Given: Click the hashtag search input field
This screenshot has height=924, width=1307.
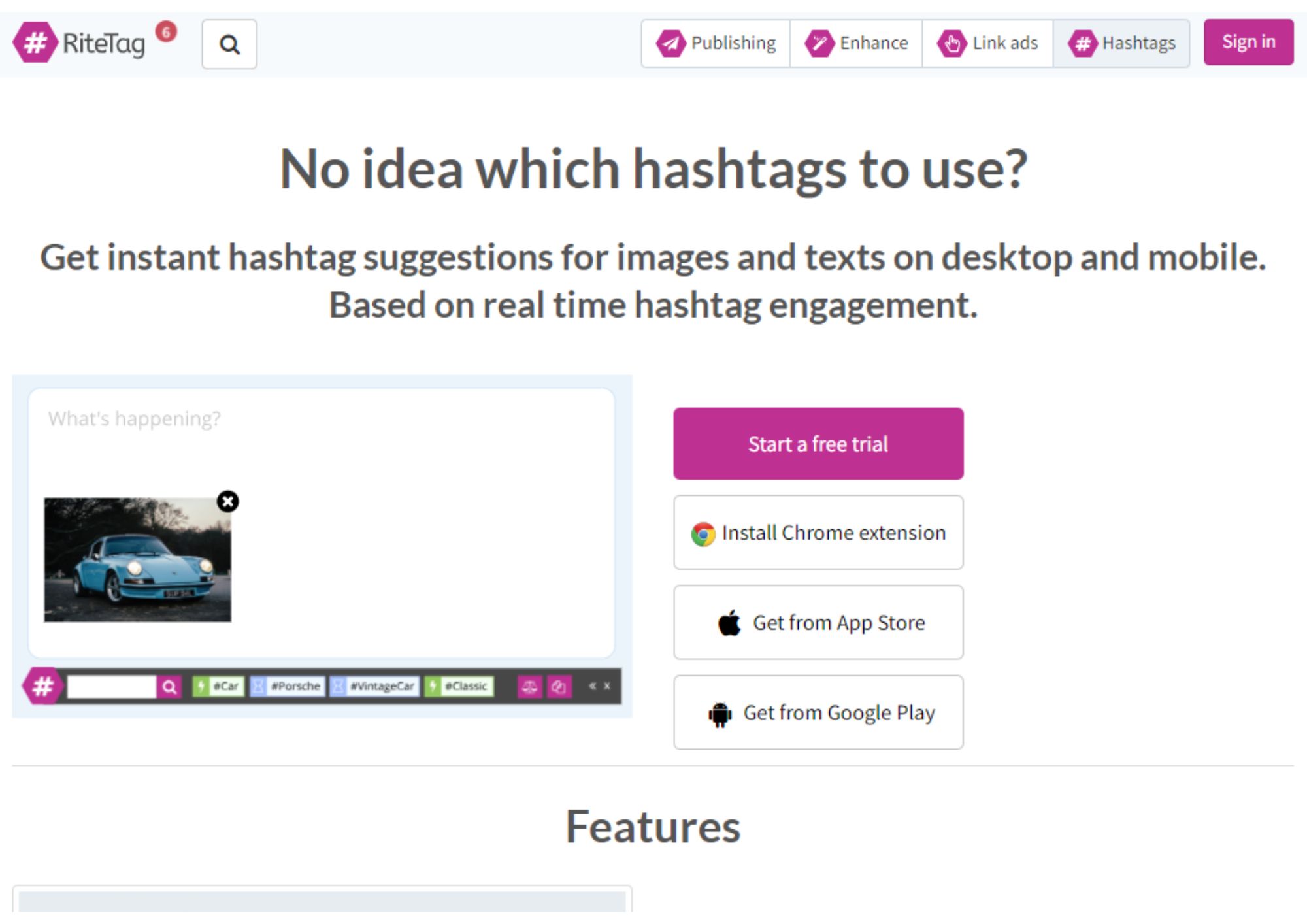Looking at the screenshot, I should pyautogui.click(x=112, y=687).
